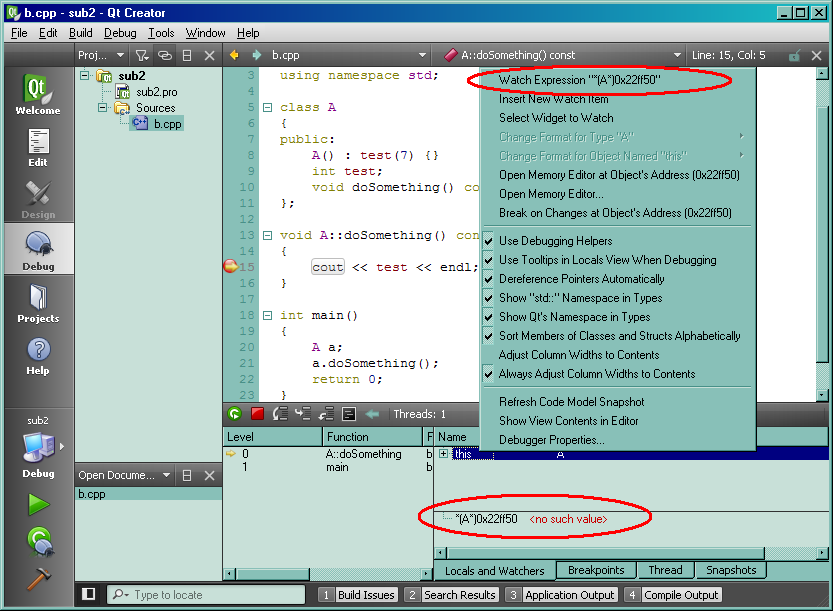The width and height of the screenshot is (833, 611).
Task: Click Step Over debugger icon
Action: (x=280, y=414)
